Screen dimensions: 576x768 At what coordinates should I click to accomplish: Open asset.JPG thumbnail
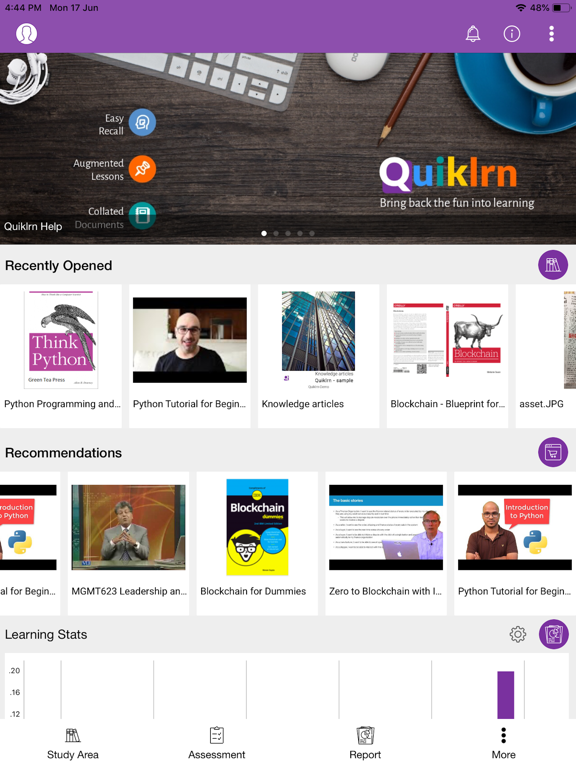click(570, 340)
